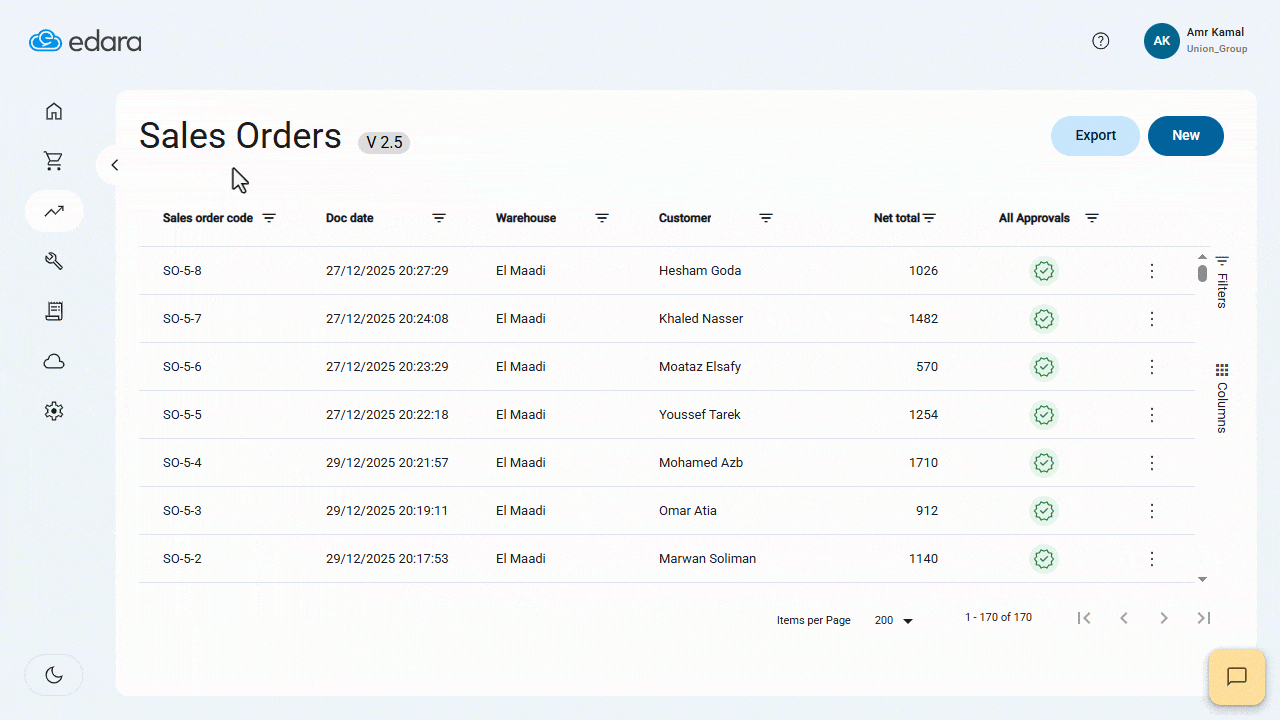This screenshot has height=720, width=1280.
Task: Click the Amr Kamal user name
Action: pyautogui.click(x=1215, y=32)
